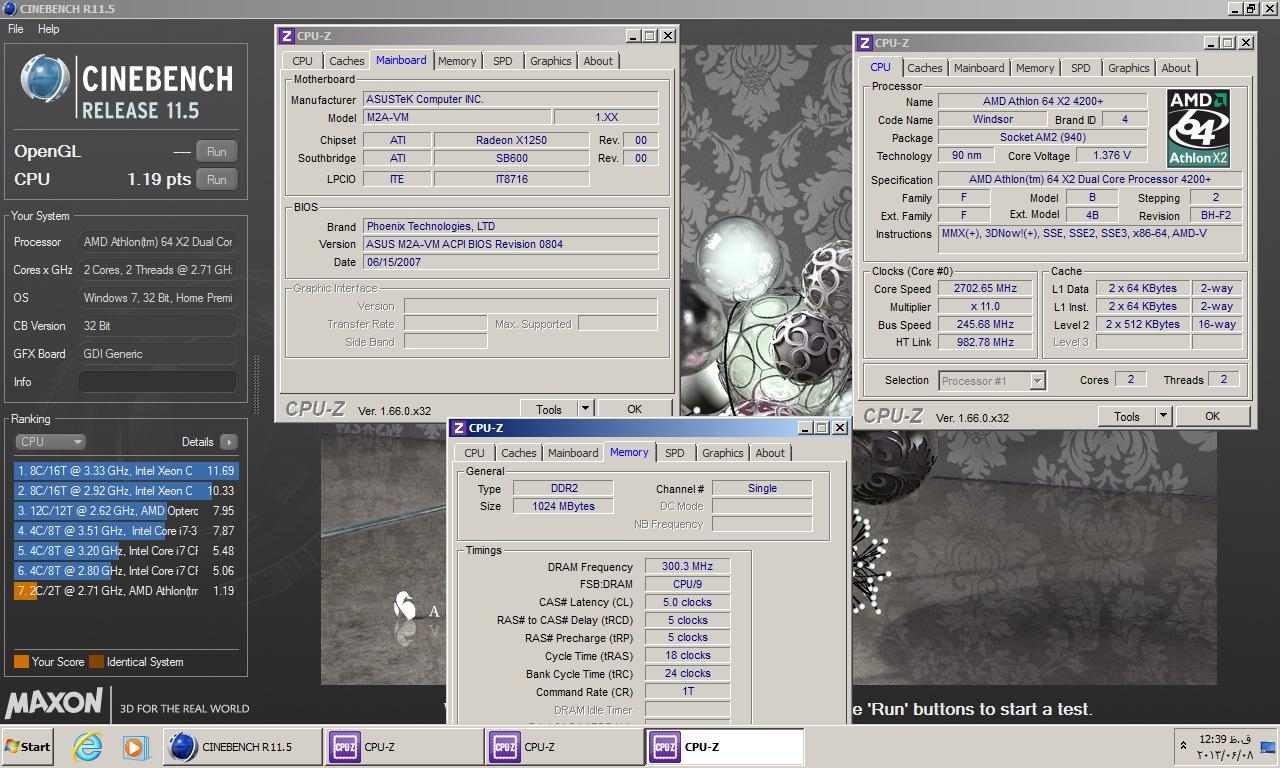Viewport: 1280px width, 768px height.
Task: Open About tab in Processor CPU-Z window
Action: 1176,68
